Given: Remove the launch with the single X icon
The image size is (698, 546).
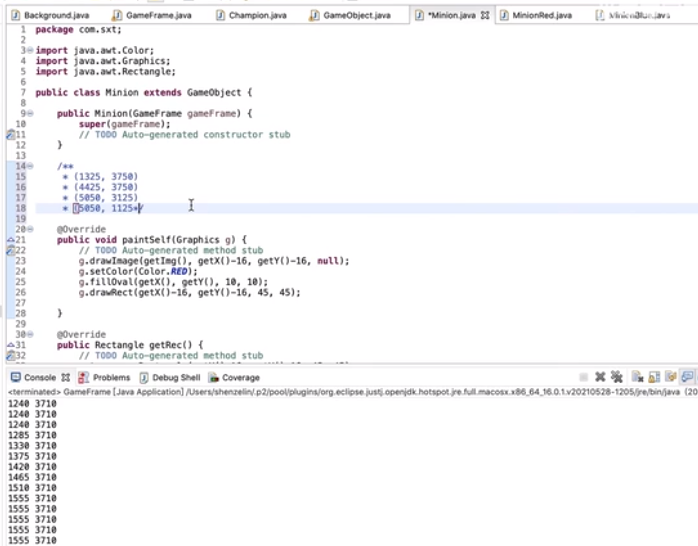Looking at the screenshot, I should coord(600,377).
